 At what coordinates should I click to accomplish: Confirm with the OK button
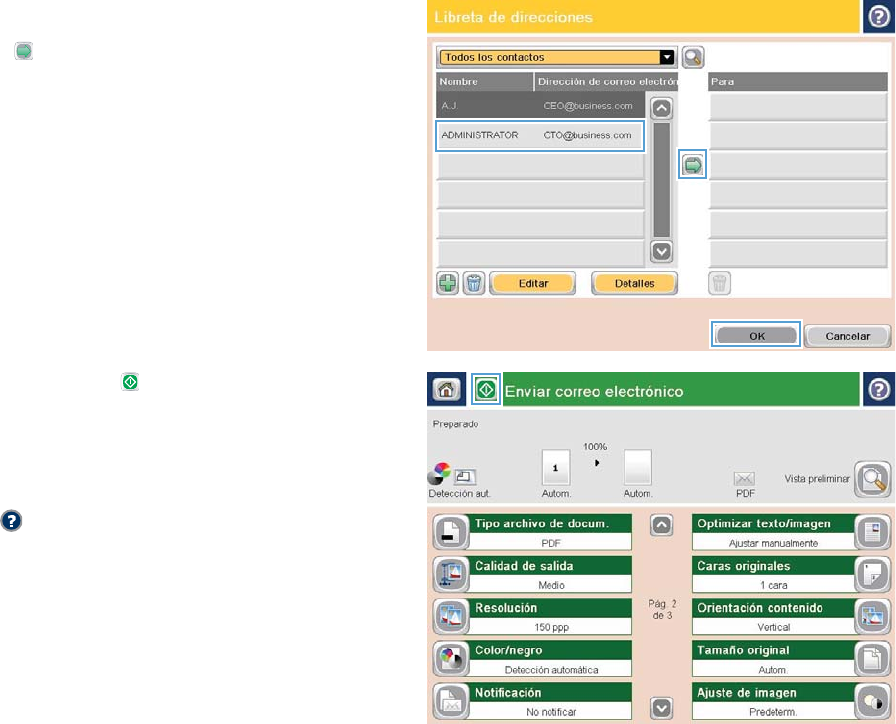pos(756,335)
